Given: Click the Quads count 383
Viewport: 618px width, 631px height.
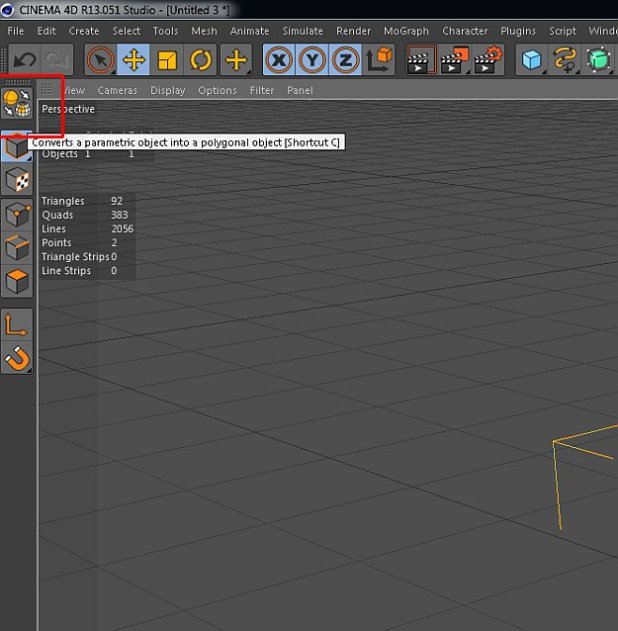Looking at the screenshot, I should (119, 215).
